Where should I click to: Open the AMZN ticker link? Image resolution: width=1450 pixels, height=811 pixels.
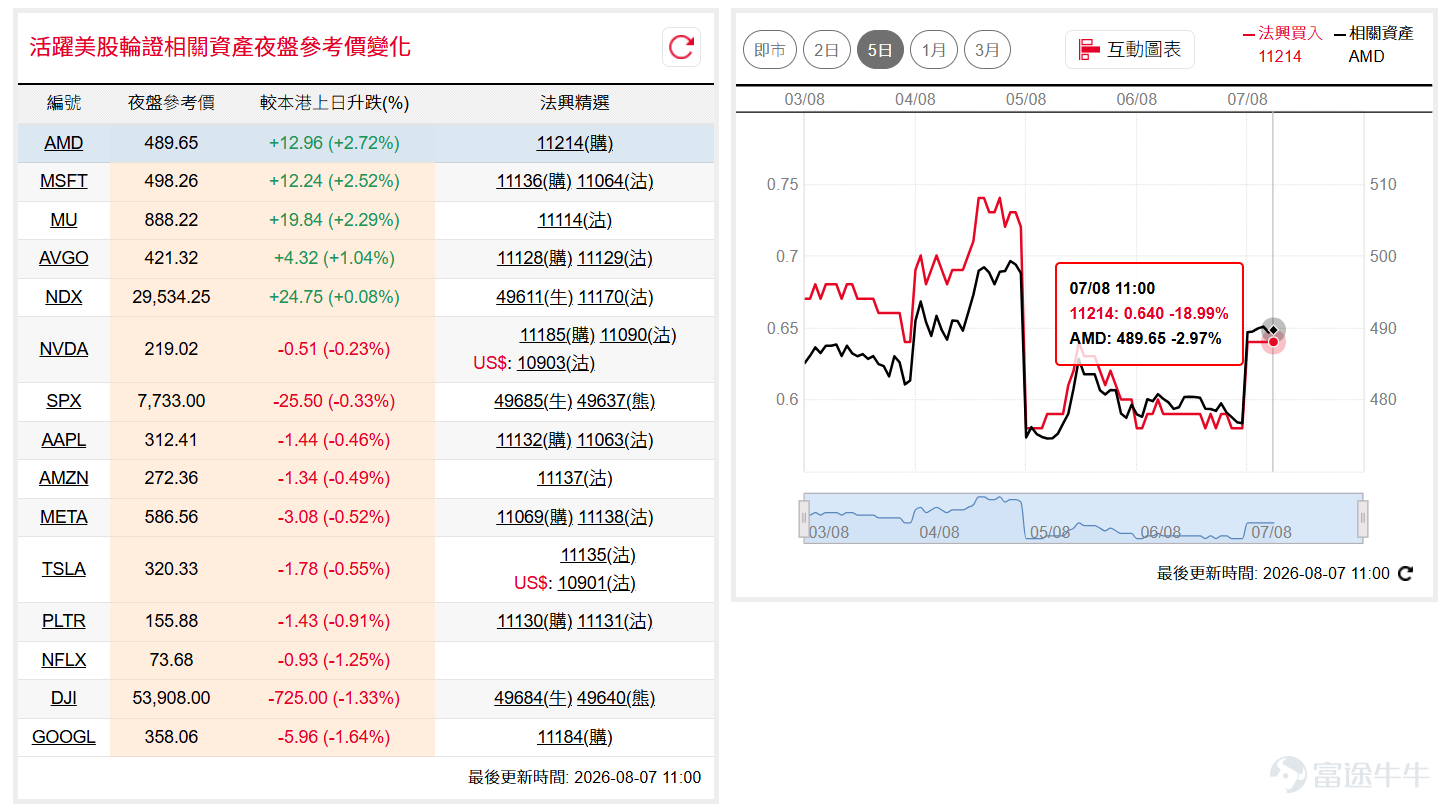[64, 478]
